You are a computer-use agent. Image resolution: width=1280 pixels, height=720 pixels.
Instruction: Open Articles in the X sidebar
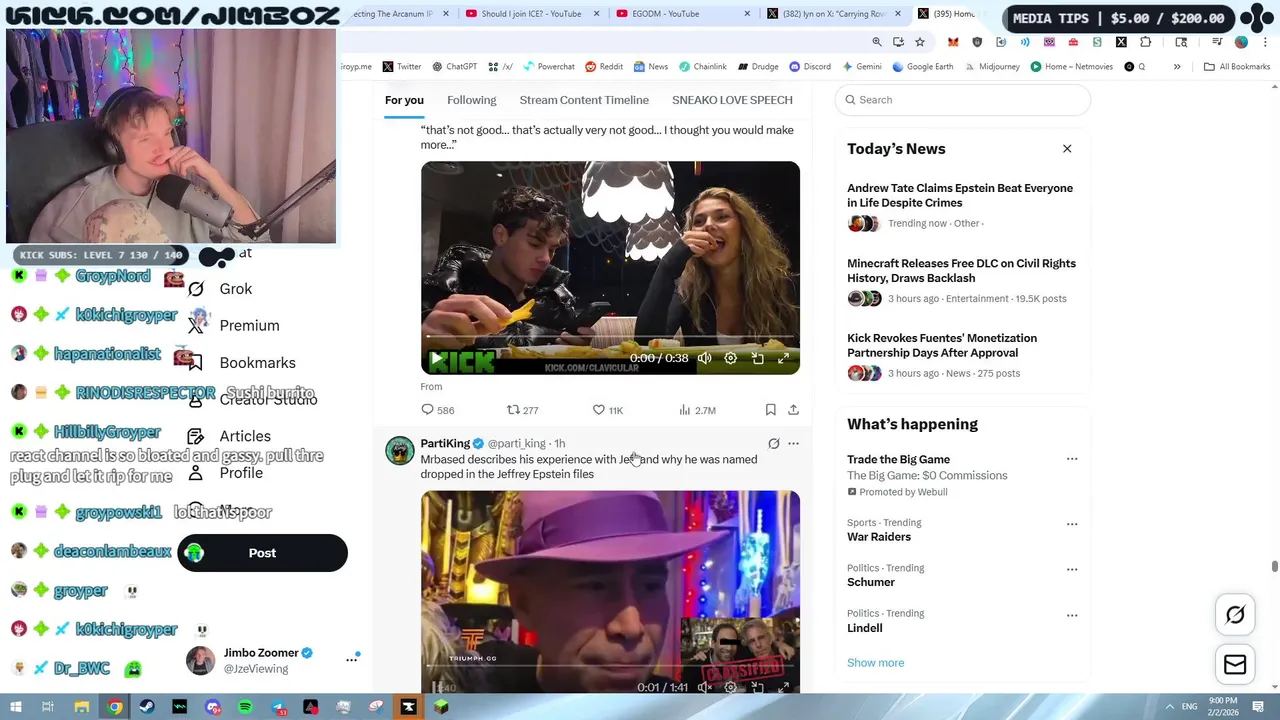(x=229, y=436)
